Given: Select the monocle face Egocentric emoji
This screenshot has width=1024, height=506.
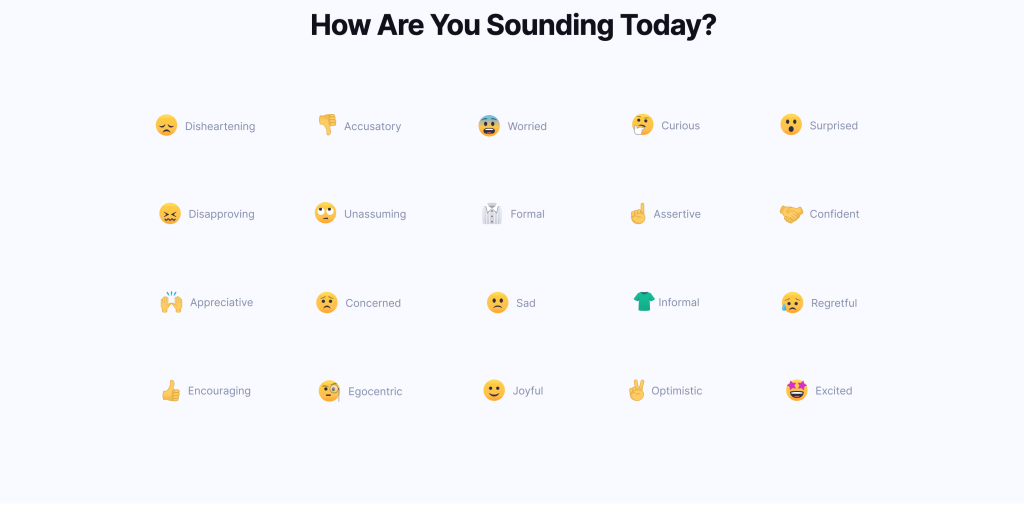Looking at the screenshot, I should (329, 391).
